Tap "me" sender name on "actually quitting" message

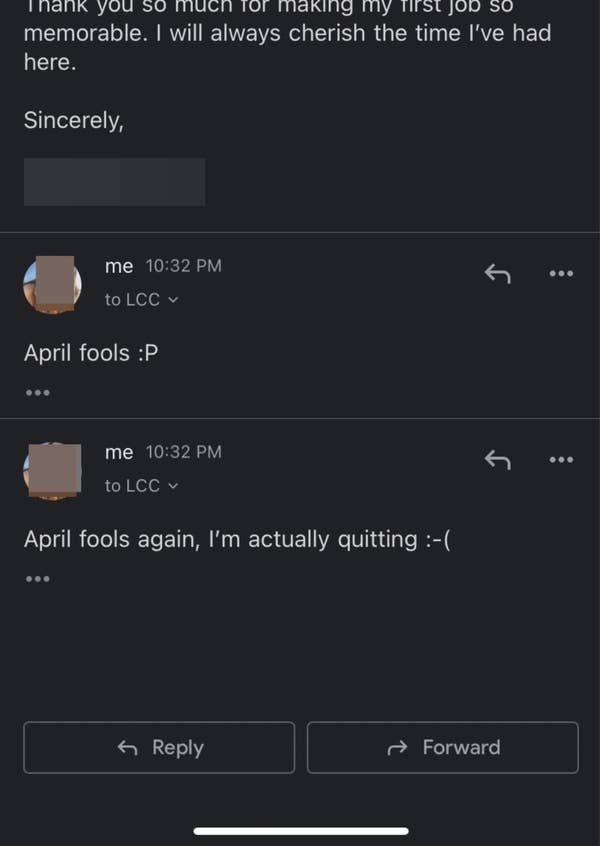(119, 452)
